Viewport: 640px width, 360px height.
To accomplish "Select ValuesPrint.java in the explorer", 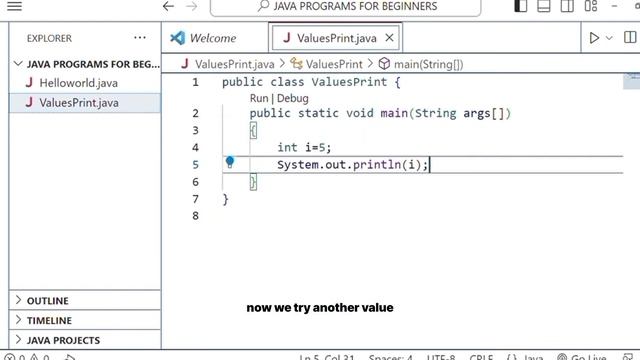I will (85, 102).
